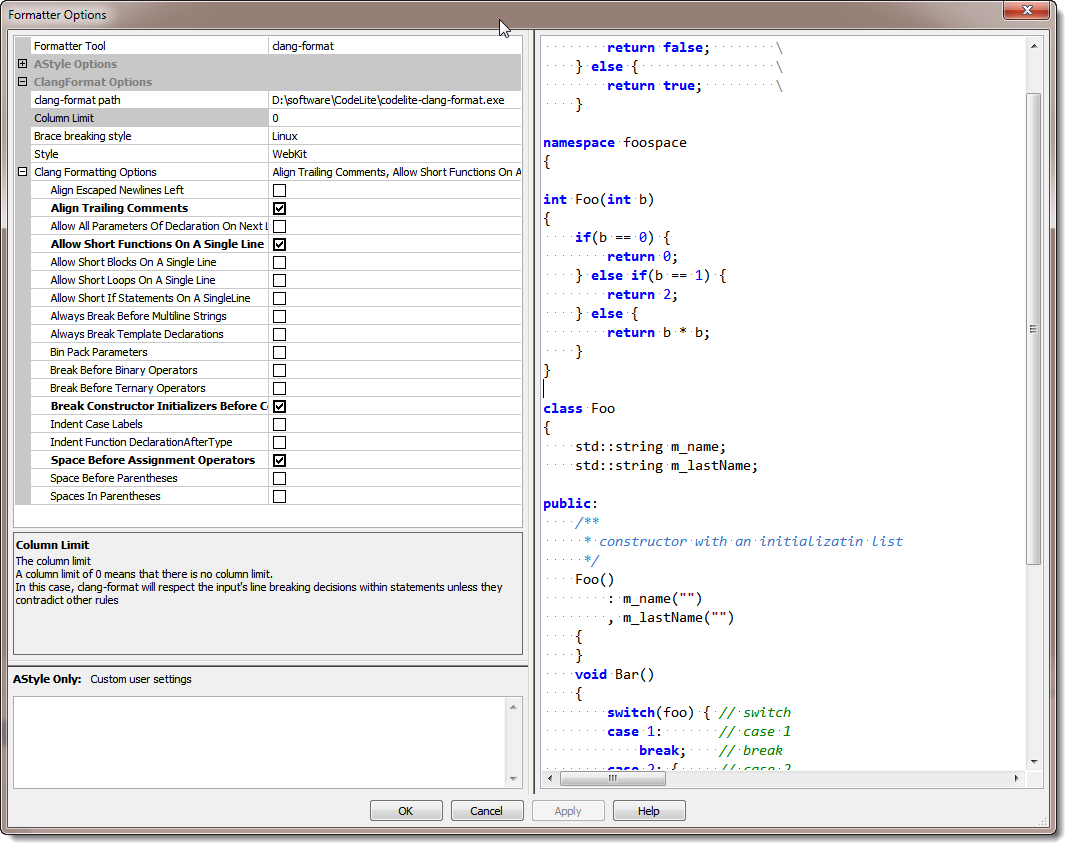Enable Bin Pack Parameters option
Screen dimensions: 1072x850
click(x=280, y=352)
